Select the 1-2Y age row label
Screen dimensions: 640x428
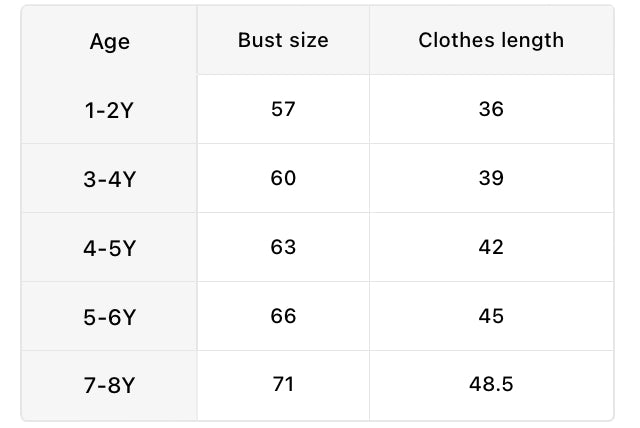(x=110, y=110)
